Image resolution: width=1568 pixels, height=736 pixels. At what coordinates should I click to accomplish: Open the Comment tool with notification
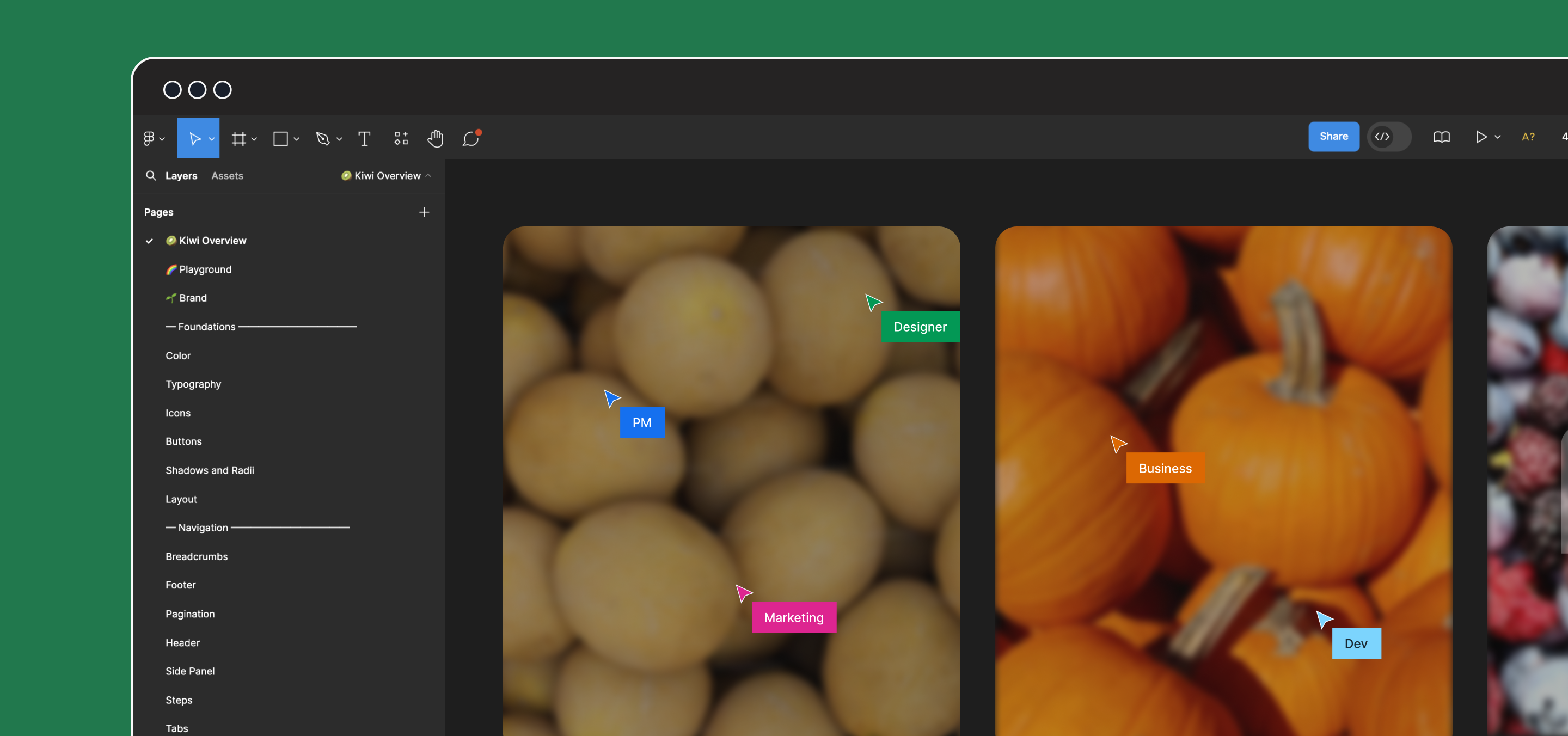[x=470, y=138]
